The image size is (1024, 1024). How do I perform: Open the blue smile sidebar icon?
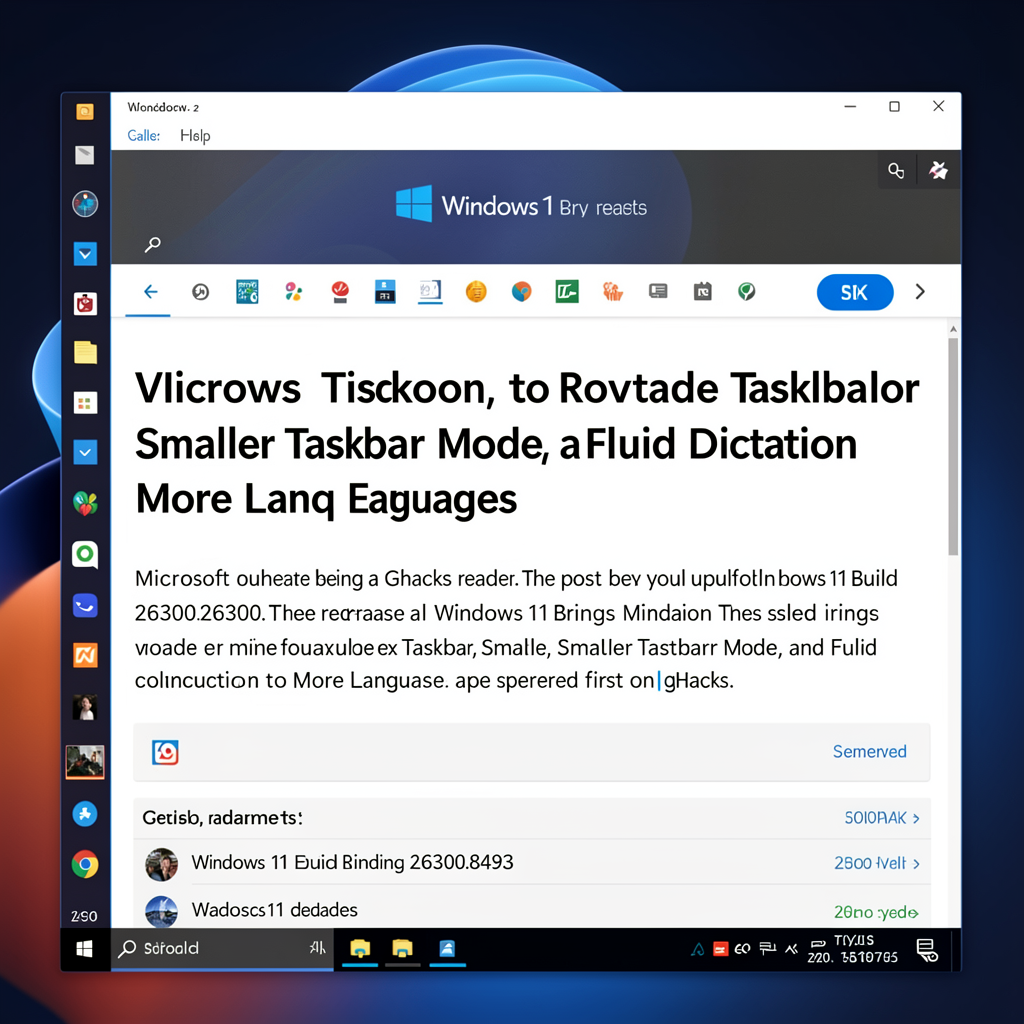pos(85,605)
